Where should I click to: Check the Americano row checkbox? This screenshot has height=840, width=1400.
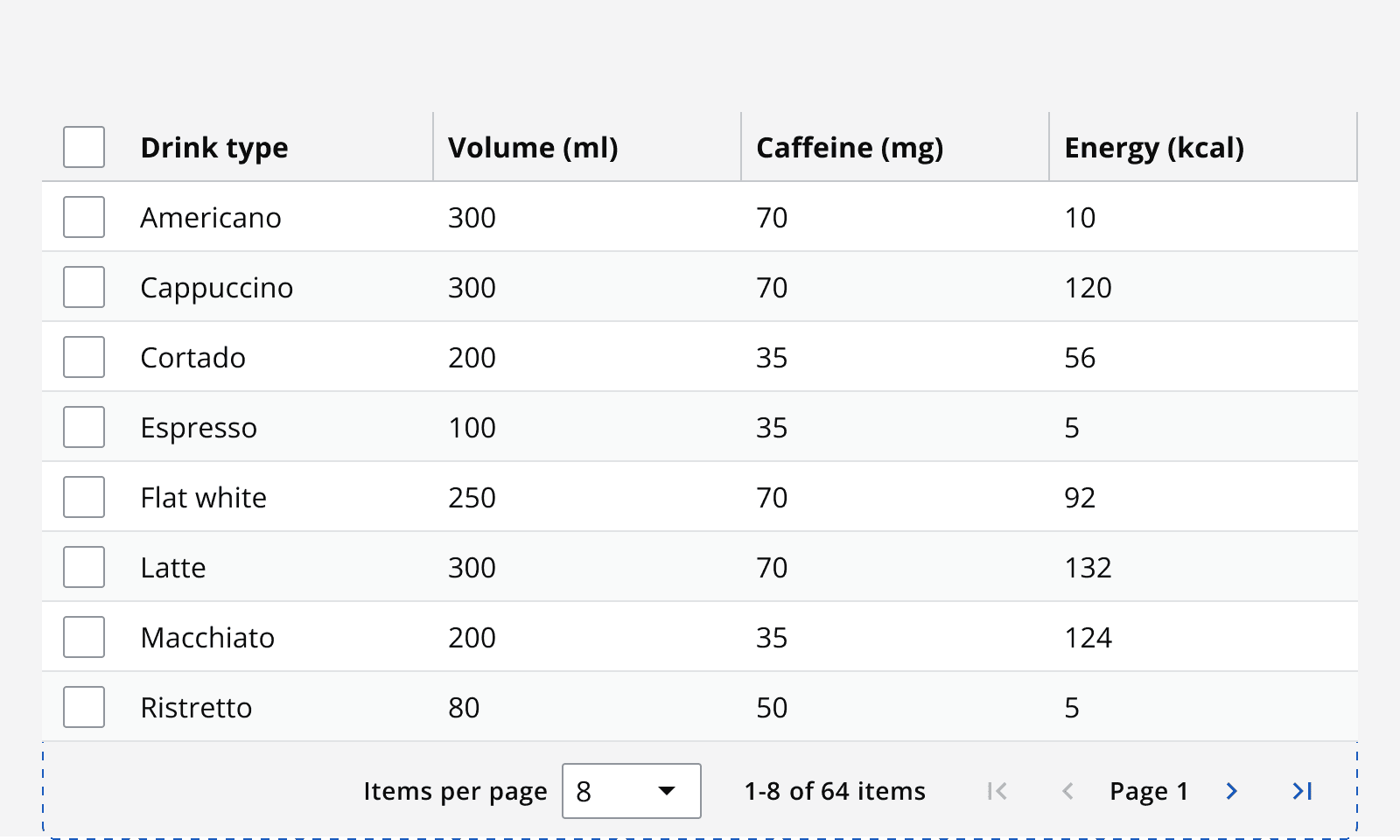tap(83, 217)
